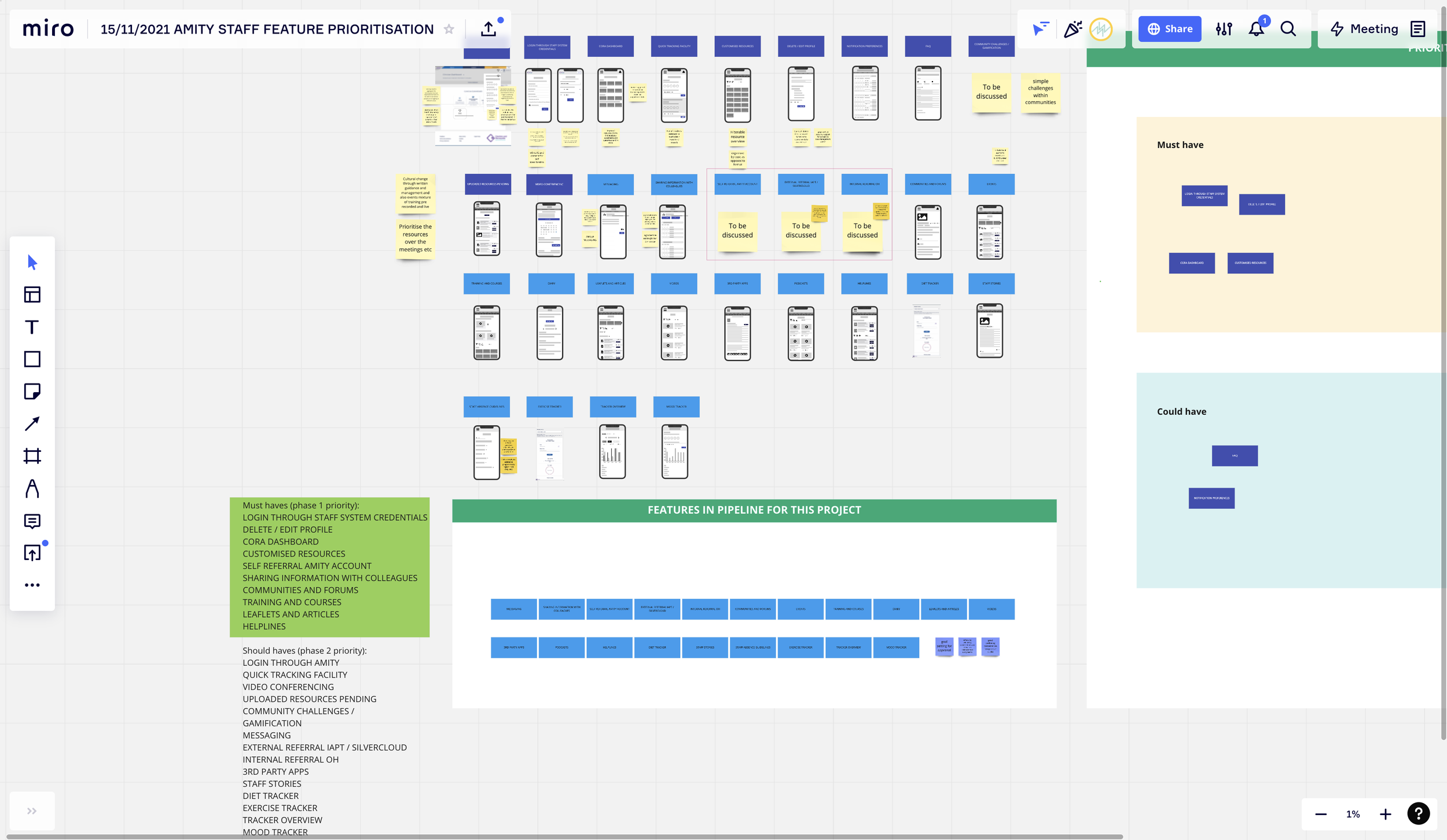The width and height of the screenshot is (1447, 840).
Task: Select the Pen drawing tool
Action: (x=32, y=489)
